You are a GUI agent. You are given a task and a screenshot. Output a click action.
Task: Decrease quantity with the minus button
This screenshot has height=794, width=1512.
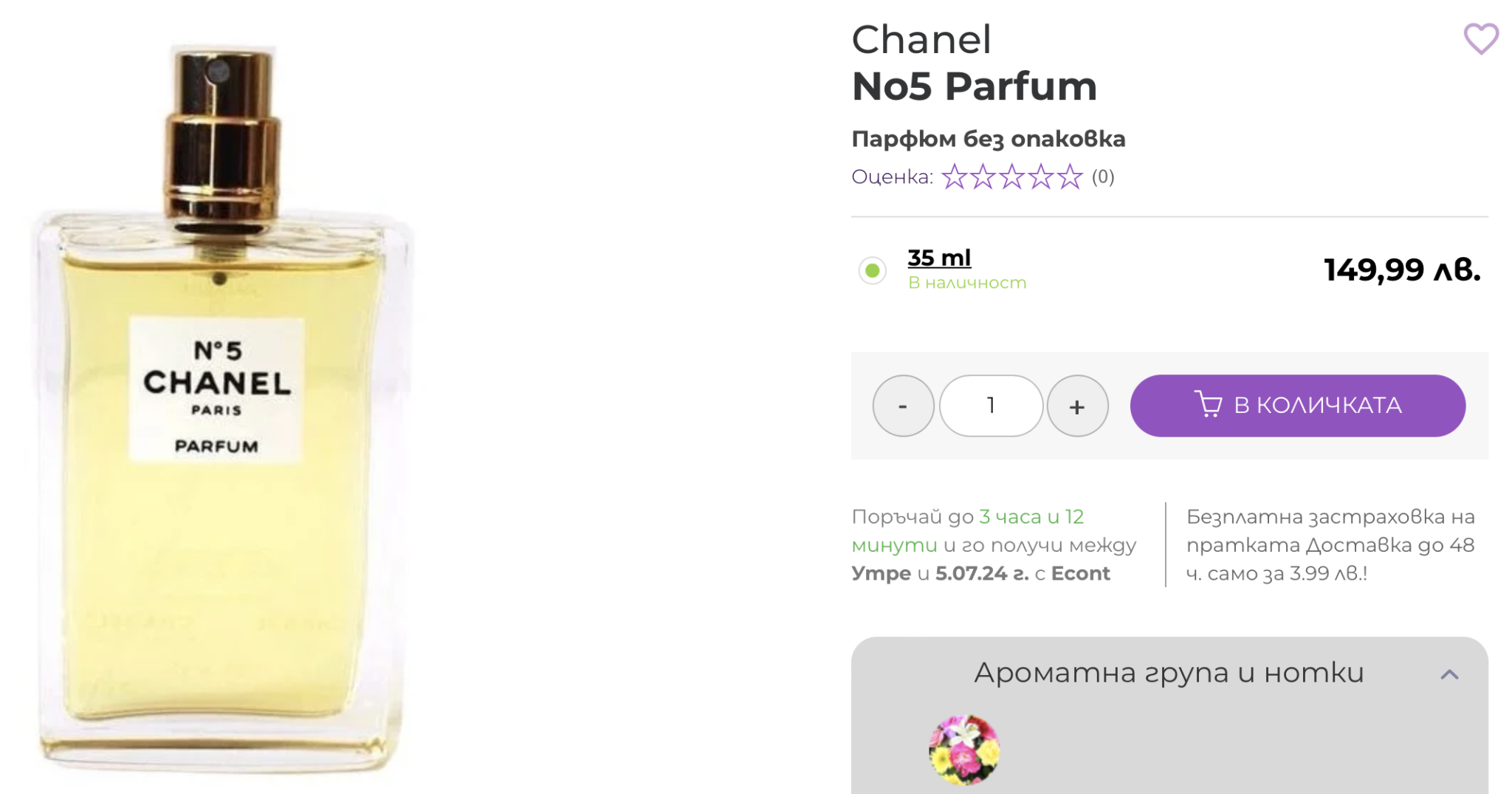[x=903, y=405]
